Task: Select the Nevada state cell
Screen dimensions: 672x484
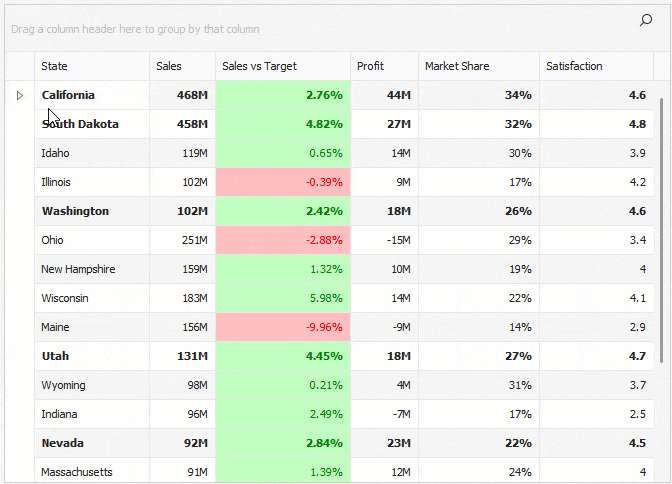Action: coord(92,443)
